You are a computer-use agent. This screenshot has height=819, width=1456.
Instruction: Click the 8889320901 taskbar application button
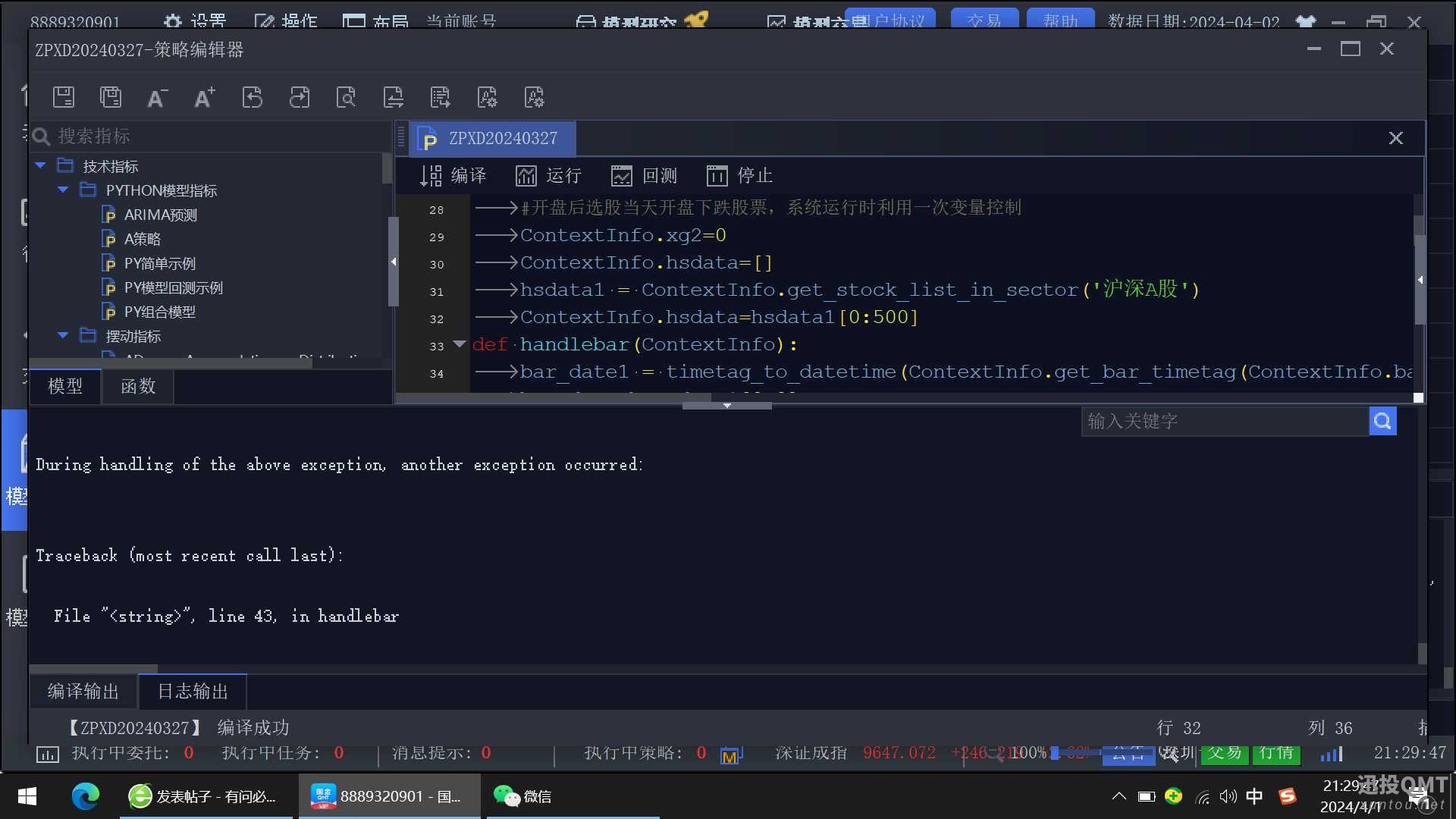pyautogui.click(x=389, y=796)
